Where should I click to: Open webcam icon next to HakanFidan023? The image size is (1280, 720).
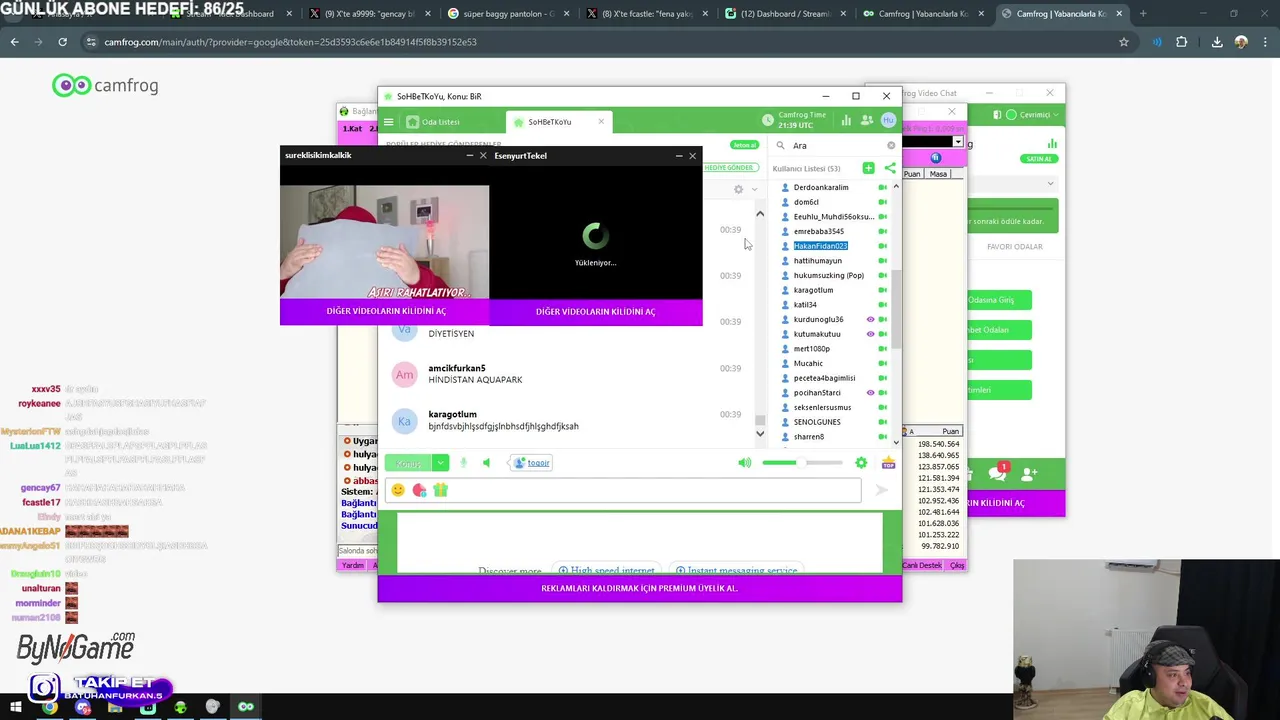(883, 246)
